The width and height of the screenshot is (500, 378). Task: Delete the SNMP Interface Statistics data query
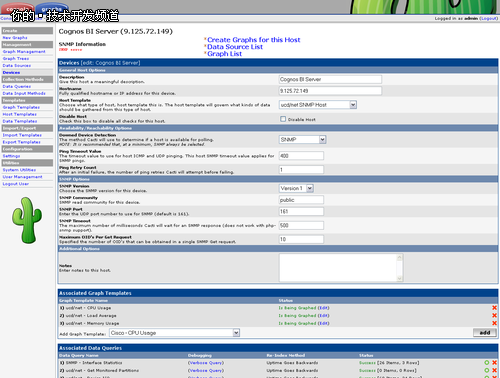point(494,362)
